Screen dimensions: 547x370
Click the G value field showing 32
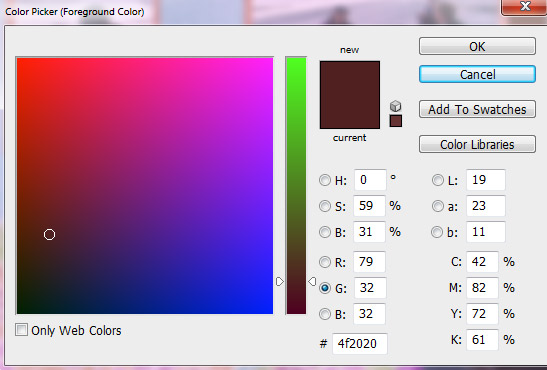coord(370,288)
